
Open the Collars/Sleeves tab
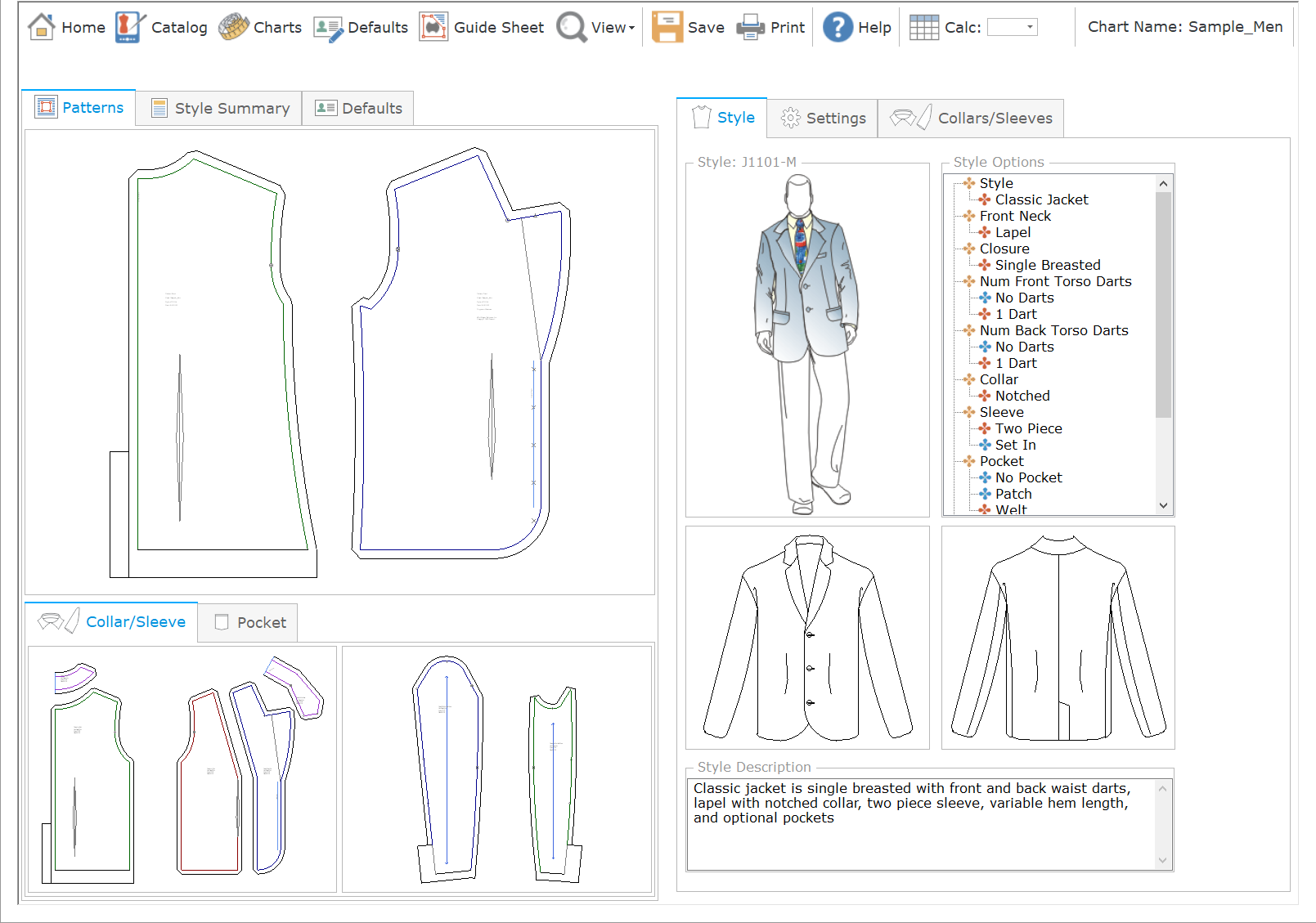pos(971,119)
